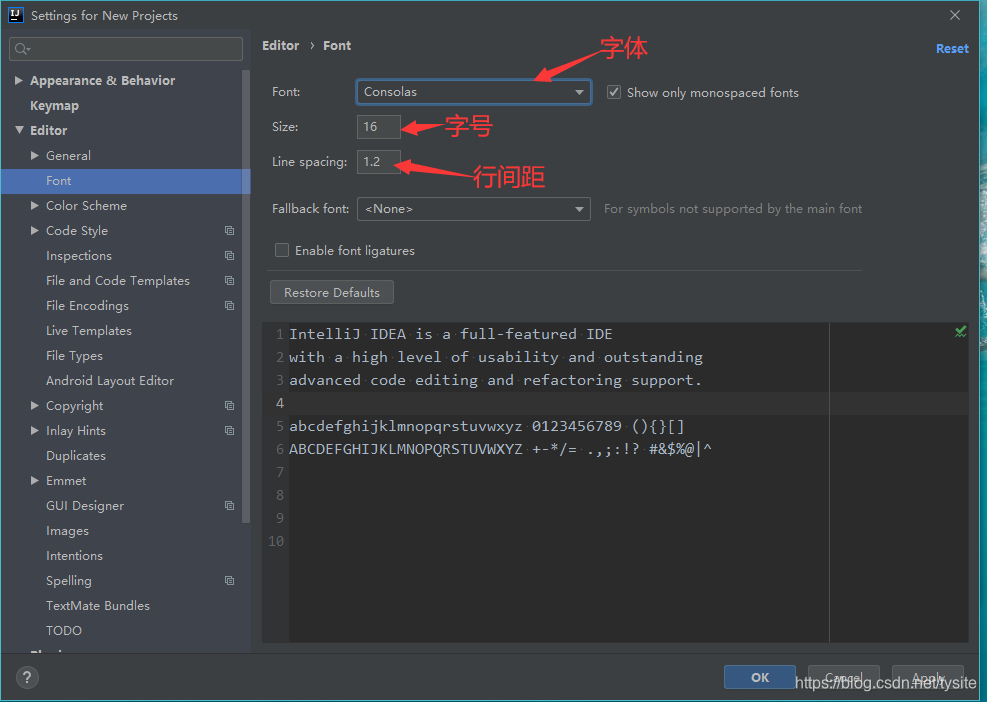The height and width of the screenshot is (702, 987).
Task: Expand Appearance & Behavior section
Action: tap(19, 81)
